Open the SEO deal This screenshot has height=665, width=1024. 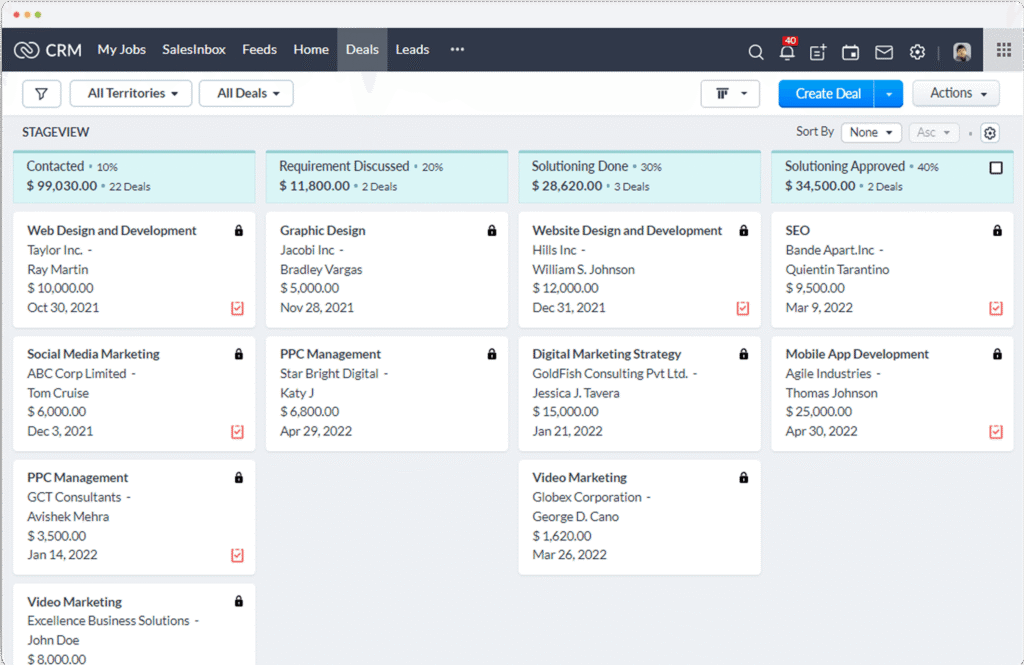point(797,231)
